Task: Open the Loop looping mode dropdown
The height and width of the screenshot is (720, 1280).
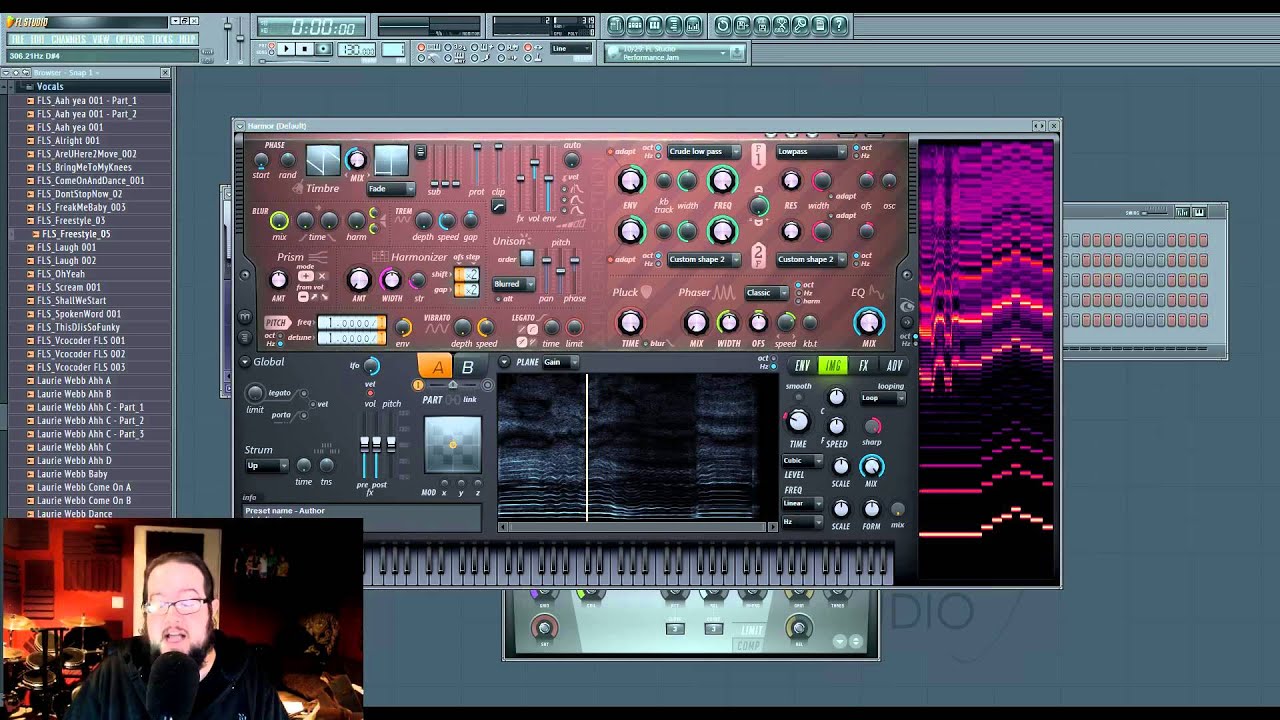Action: point(883,398)
